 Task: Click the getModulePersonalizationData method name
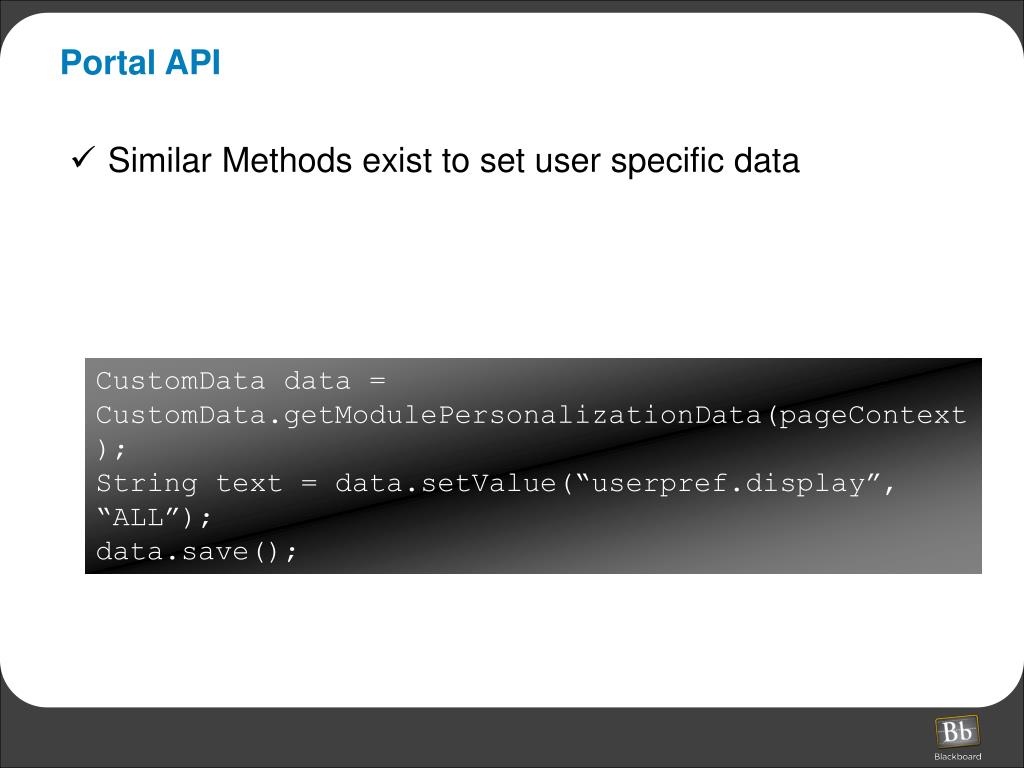522,415
